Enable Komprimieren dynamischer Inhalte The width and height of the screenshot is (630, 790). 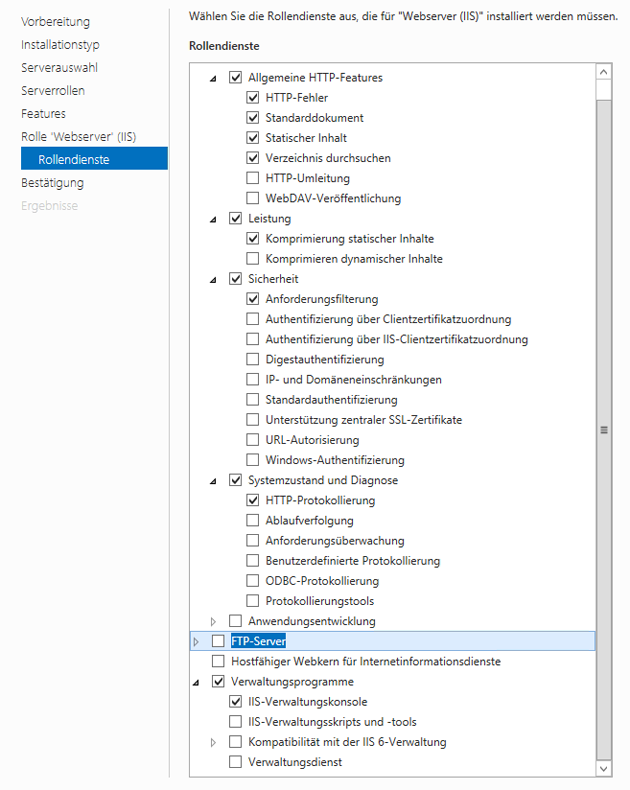point(253,258)
